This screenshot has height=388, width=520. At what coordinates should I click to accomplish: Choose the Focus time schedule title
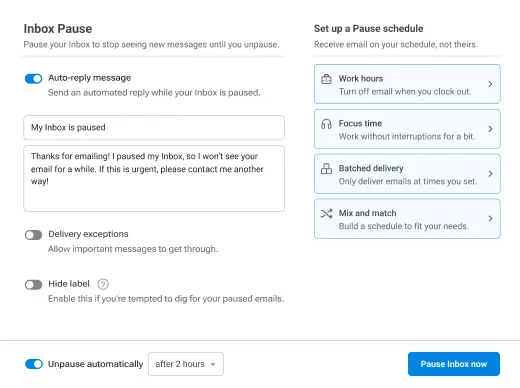coord(360,124)
